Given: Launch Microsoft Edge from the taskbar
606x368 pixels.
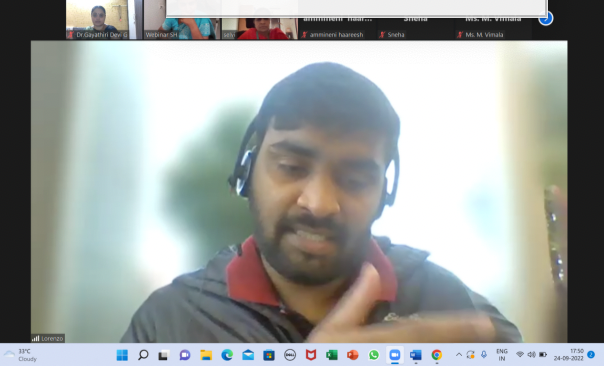Looking at the screenshot, I should click(227, 355).
